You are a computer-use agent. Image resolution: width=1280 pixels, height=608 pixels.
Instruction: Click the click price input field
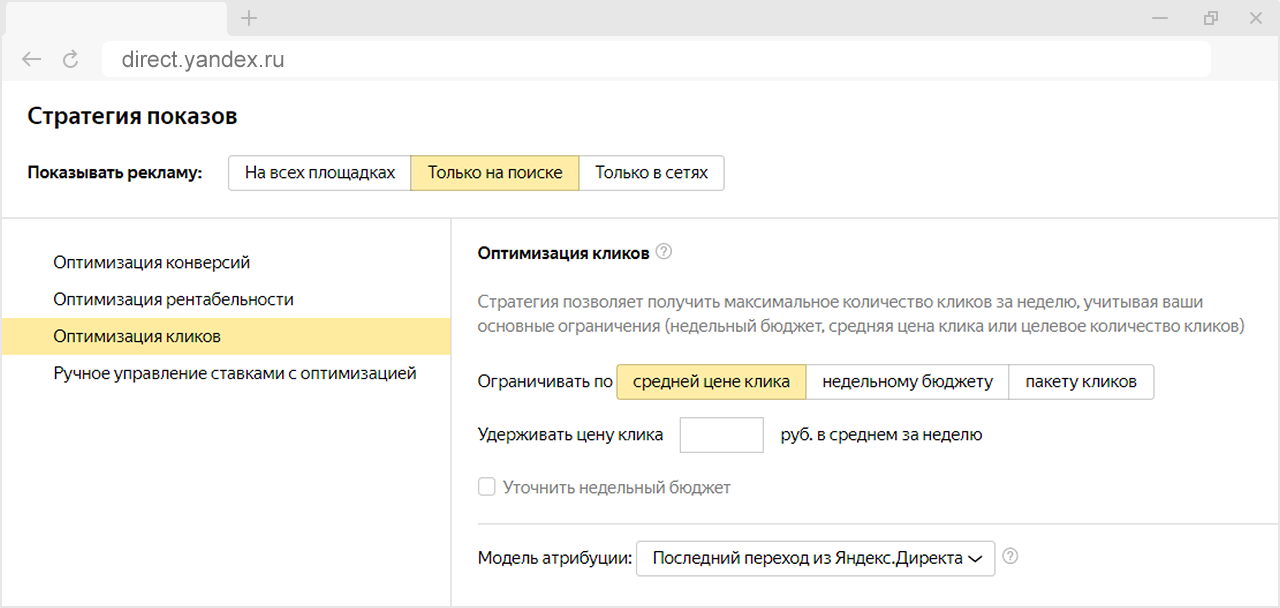click(x=721, y=435)
